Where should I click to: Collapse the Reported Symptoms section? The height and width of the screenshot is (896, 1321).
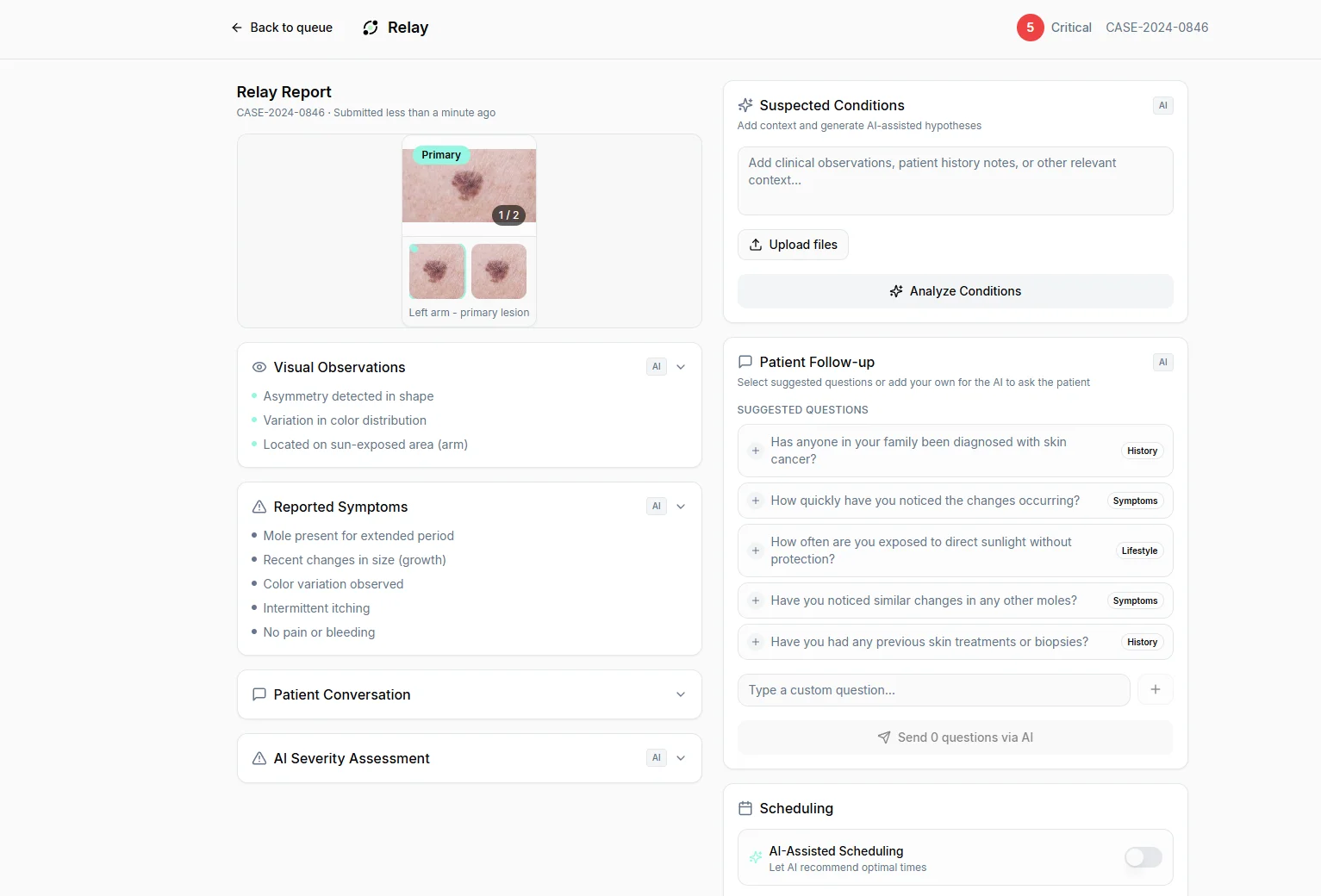point(681,507)
